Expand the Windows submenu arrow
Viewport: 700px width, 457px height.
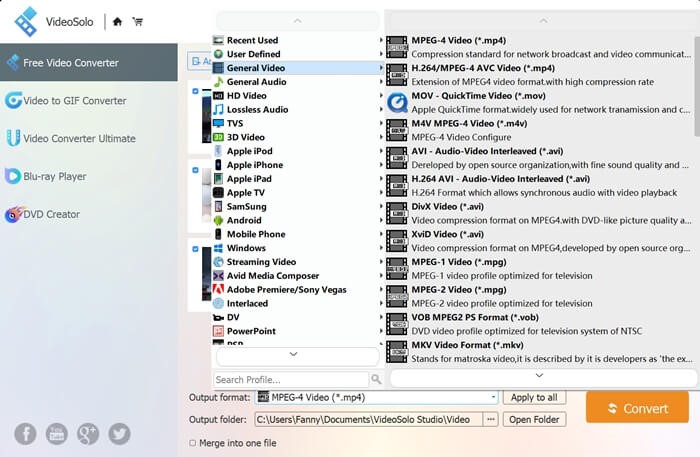[381, 248]
